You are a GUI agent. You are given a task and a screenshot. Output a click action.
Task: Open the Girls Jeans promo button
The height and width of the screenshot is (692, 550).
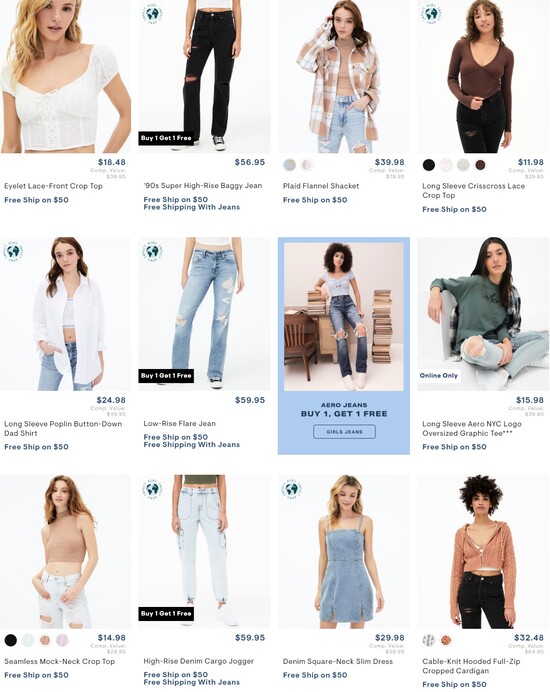tap(344, 432)
